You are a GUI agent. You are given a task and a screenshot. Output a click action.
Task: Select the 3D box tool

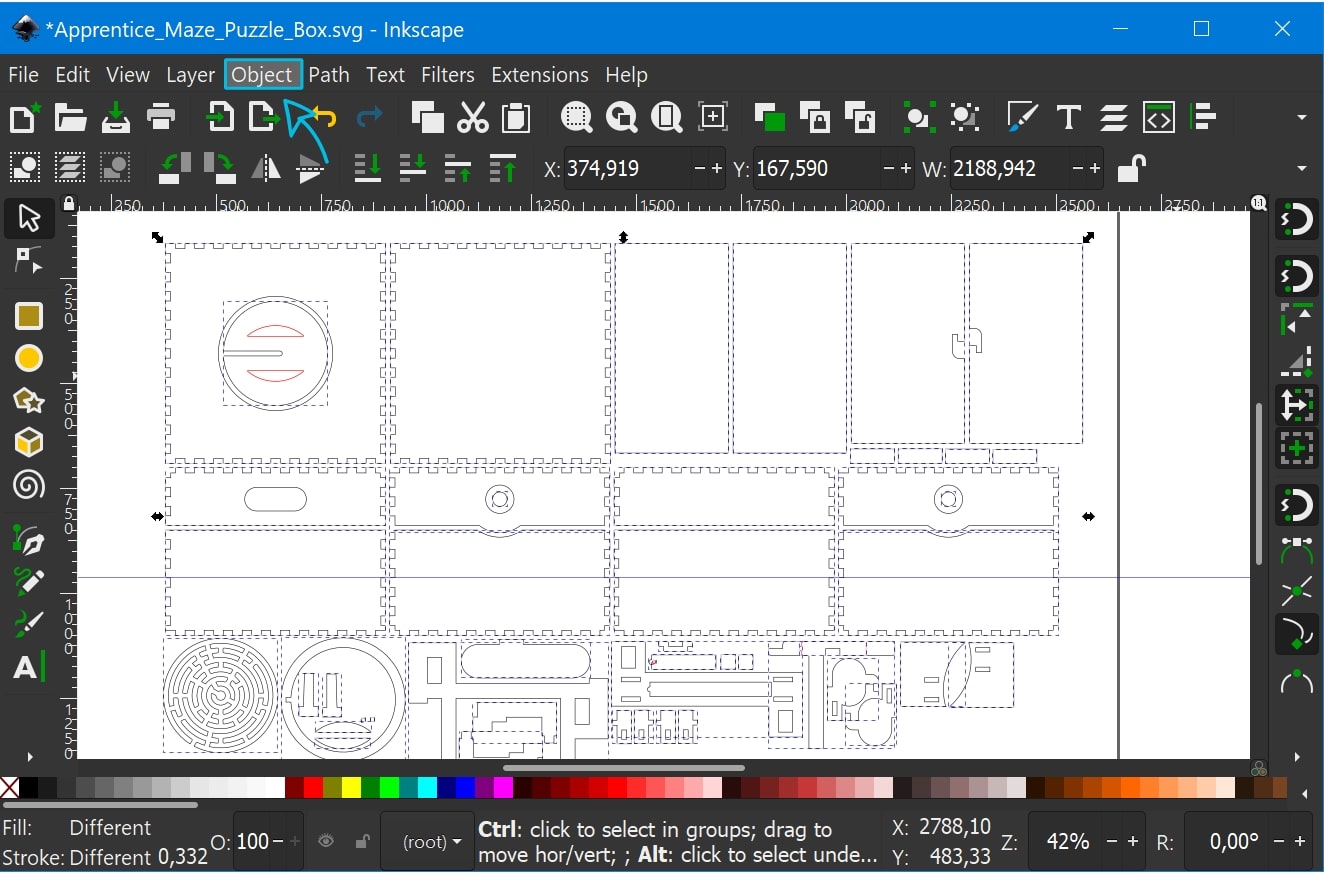coord(29,442)
